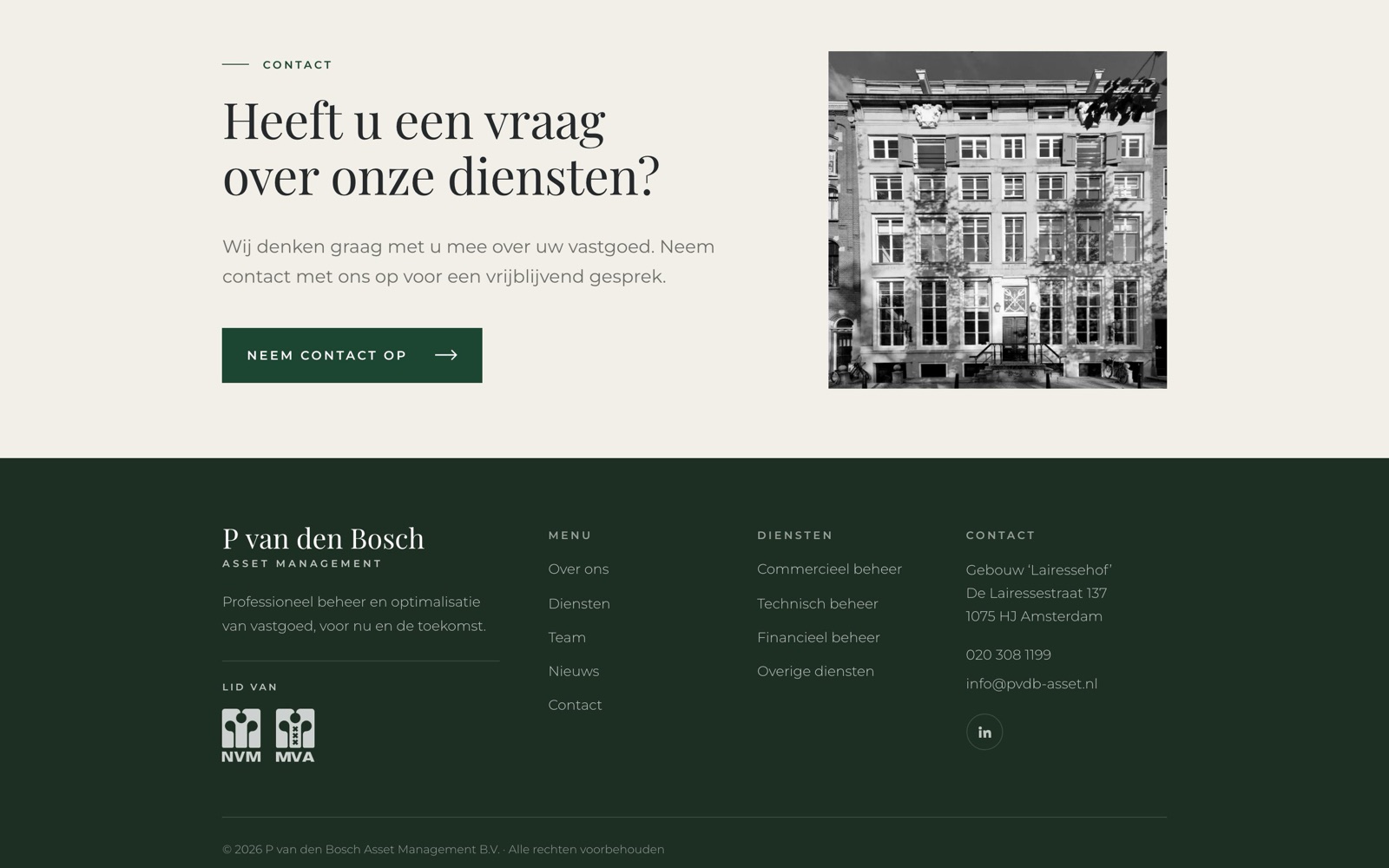Click the ASSET MANAGEMENT subtitle

click(302, 563)
